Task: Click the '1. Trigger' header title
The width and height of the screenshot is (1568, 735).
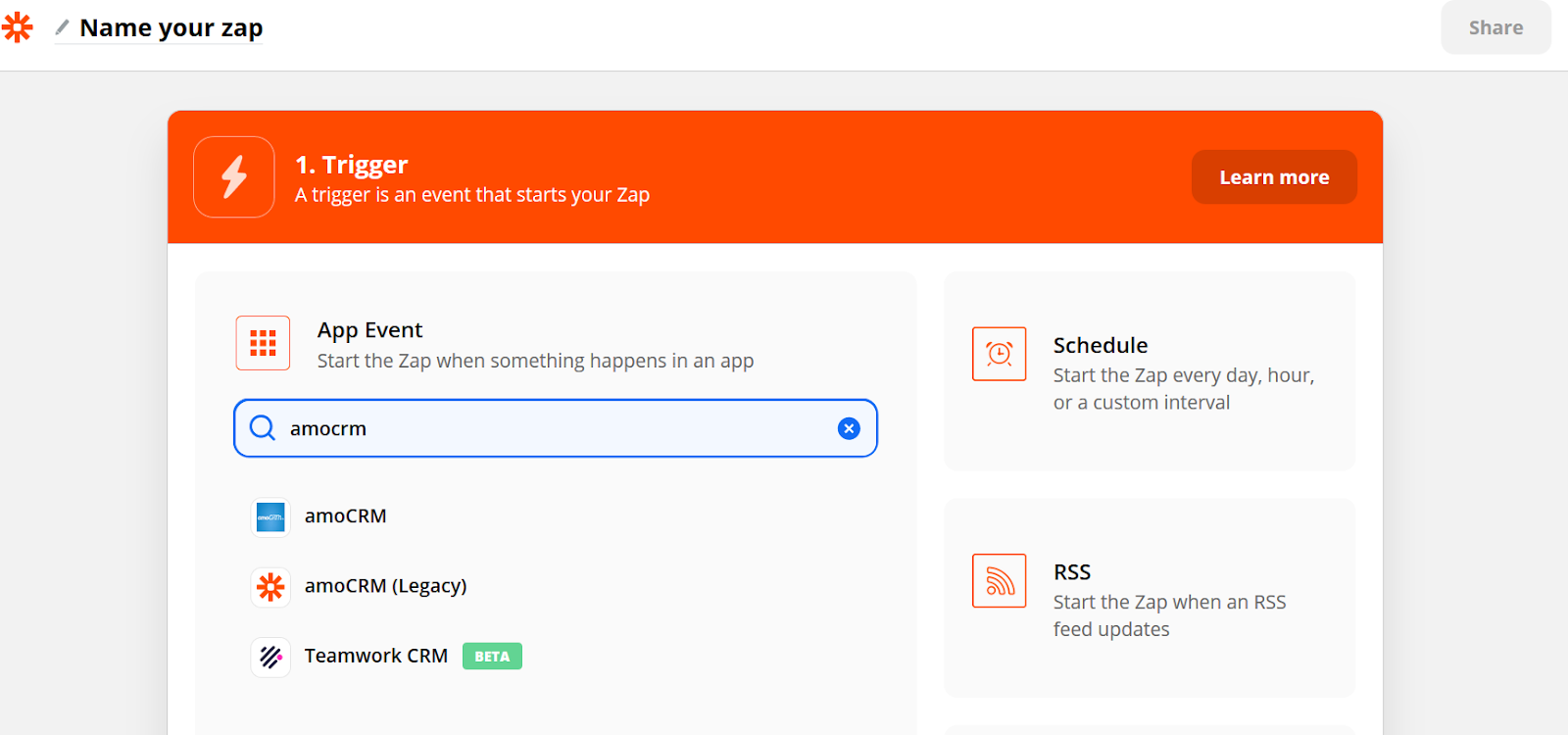Action: pyautogui.click(x=351, y=165)
